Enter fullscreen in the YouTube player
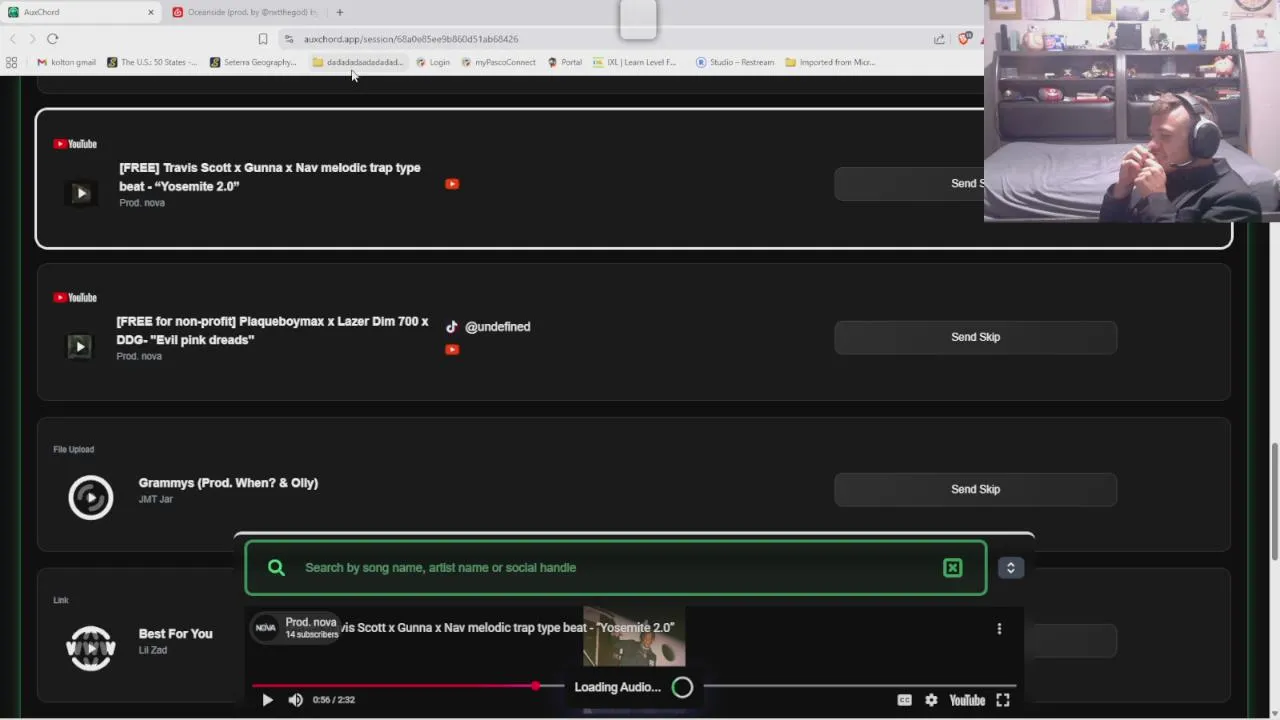Viewport: 1280px width, 720px height. [x=1003, y=700]
